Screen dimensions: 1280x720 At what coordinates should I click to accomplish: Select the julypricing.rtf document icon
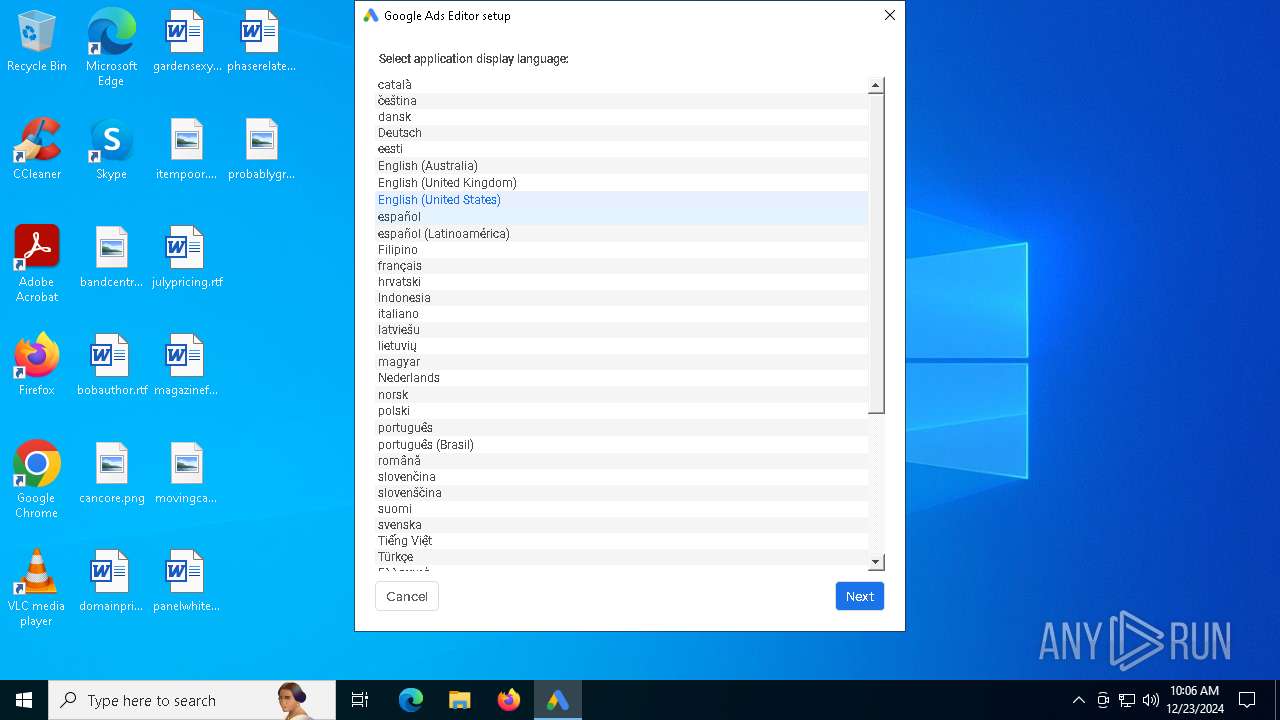pyautogui.click(x=186, y=258)
